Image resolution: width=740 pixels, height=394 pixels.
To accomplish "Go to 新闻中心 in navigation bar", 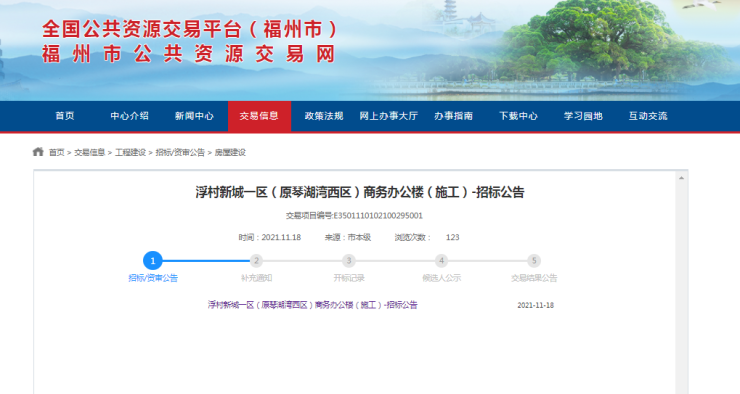I will (x=194, y=116).
